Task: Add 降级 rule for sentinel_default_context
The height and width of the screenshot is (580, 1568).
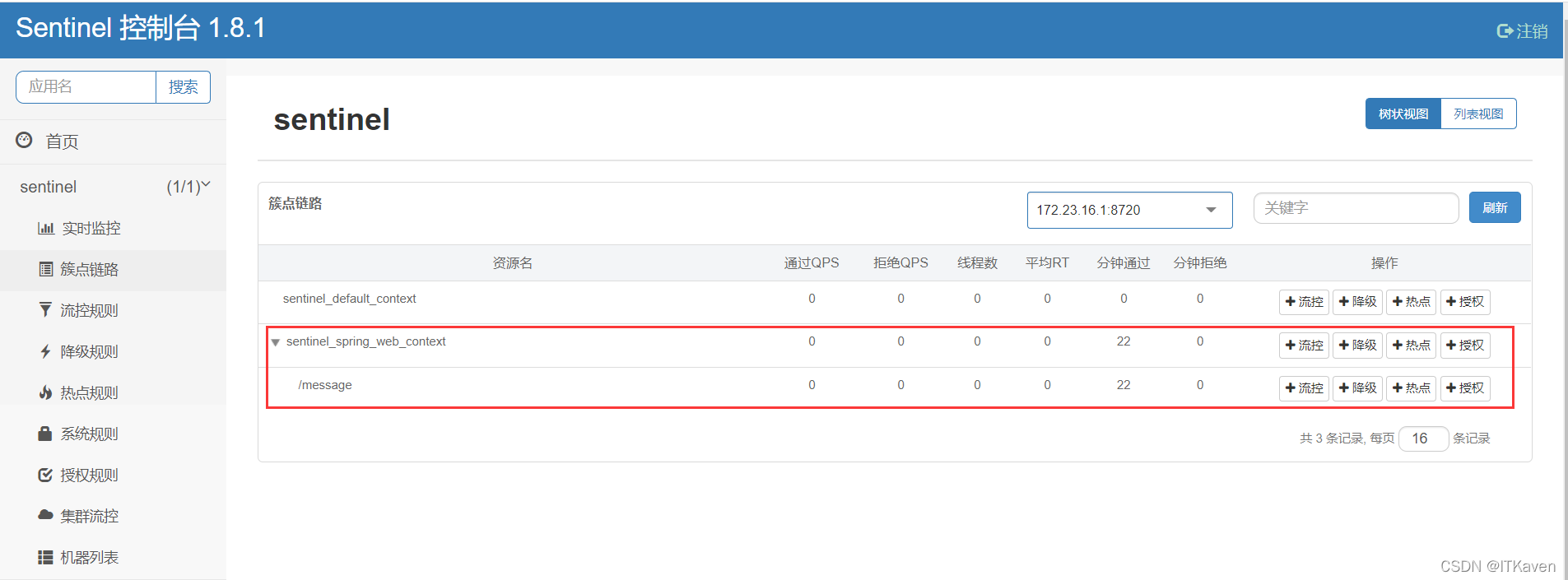Action: pyautogui.click(x=1357, y=302)
